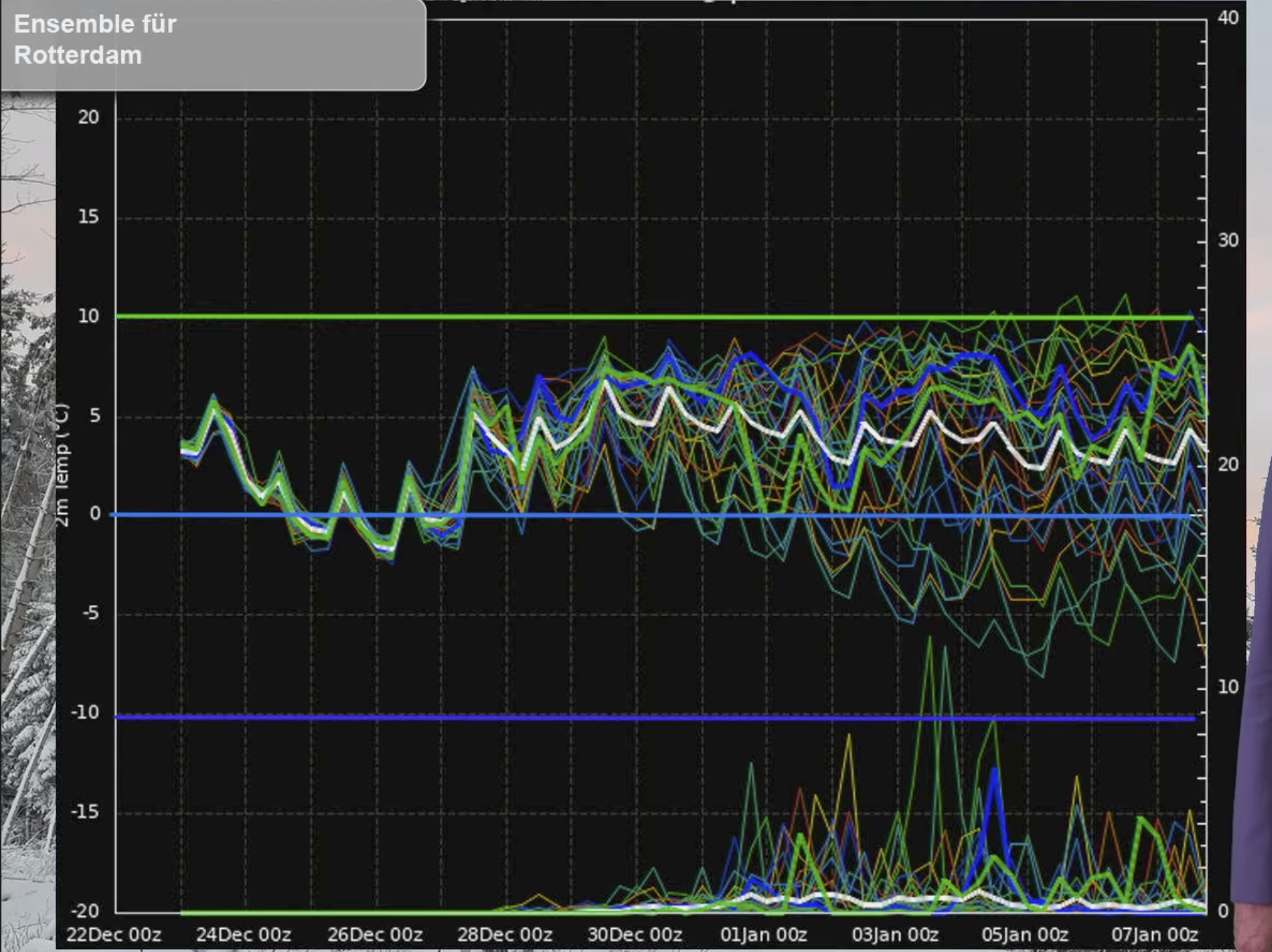Select the "30Dec 00z" date label
This screenshot has width=1272, height=952.
click(635, 934)
